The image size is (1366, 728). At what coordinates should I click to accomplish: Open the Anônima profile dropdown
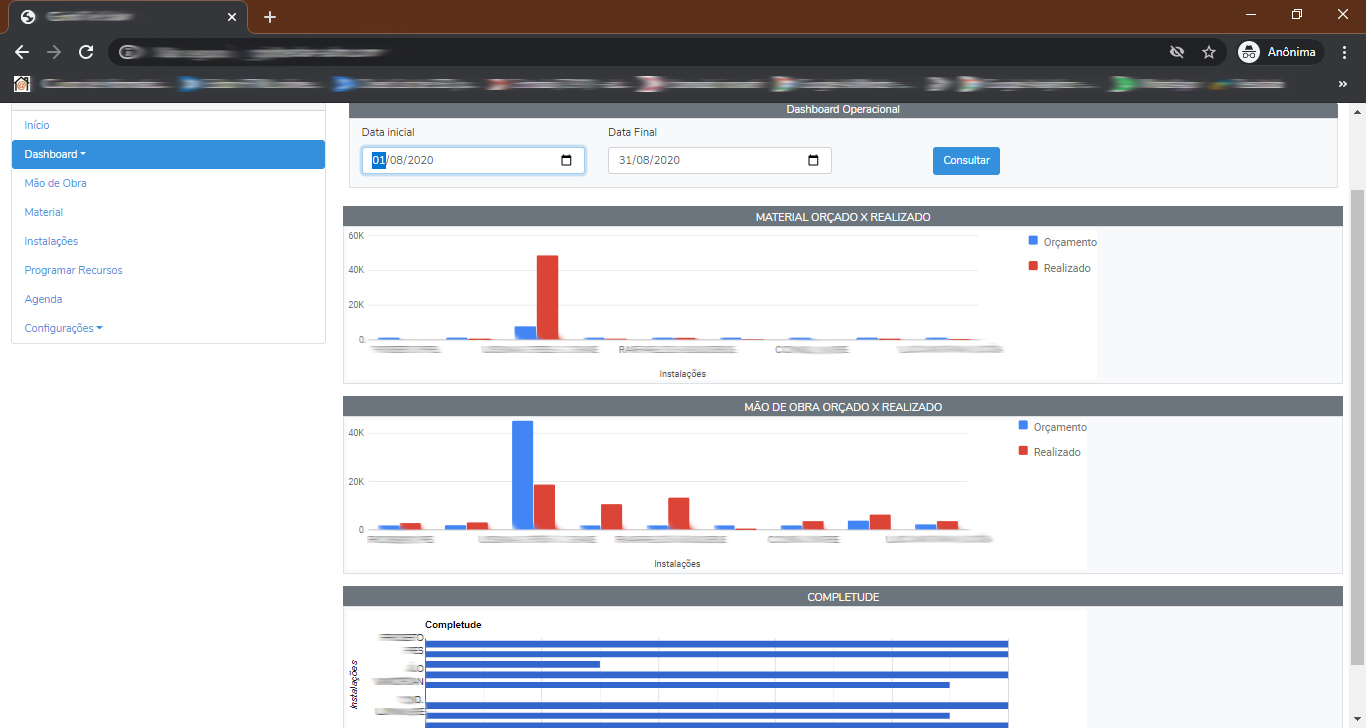[x=1279, y=51]
